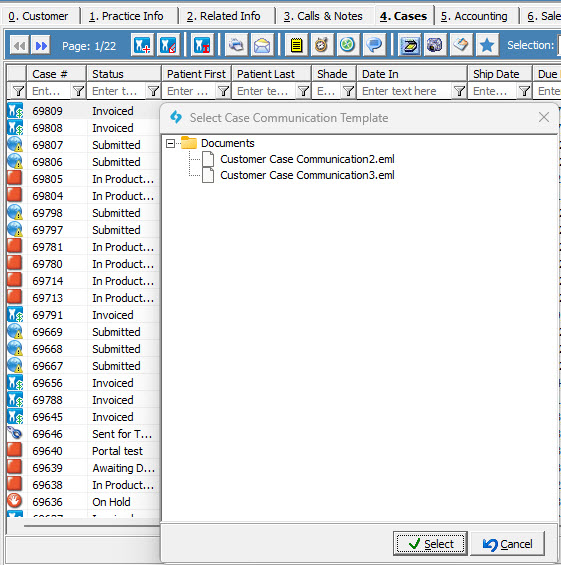Click the Ship Date column header
561x565 pixels.
point(500,74)
